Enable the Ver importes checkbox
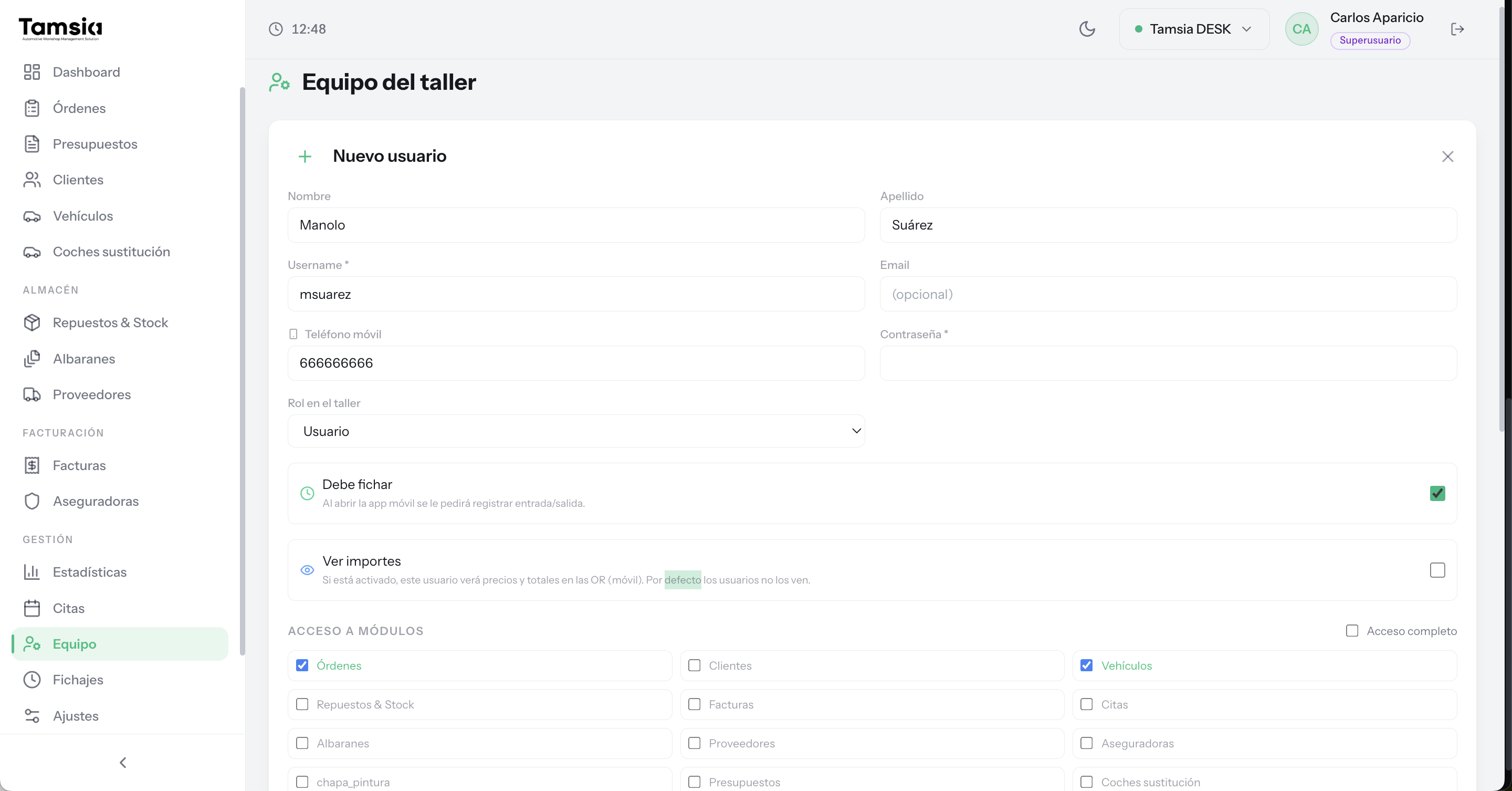 point(1437,570)
